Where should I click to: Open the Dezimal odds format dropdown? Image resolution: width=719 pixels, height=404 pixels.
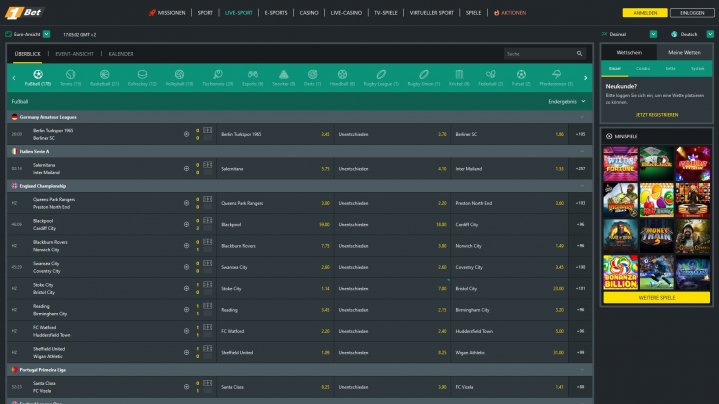653,34
